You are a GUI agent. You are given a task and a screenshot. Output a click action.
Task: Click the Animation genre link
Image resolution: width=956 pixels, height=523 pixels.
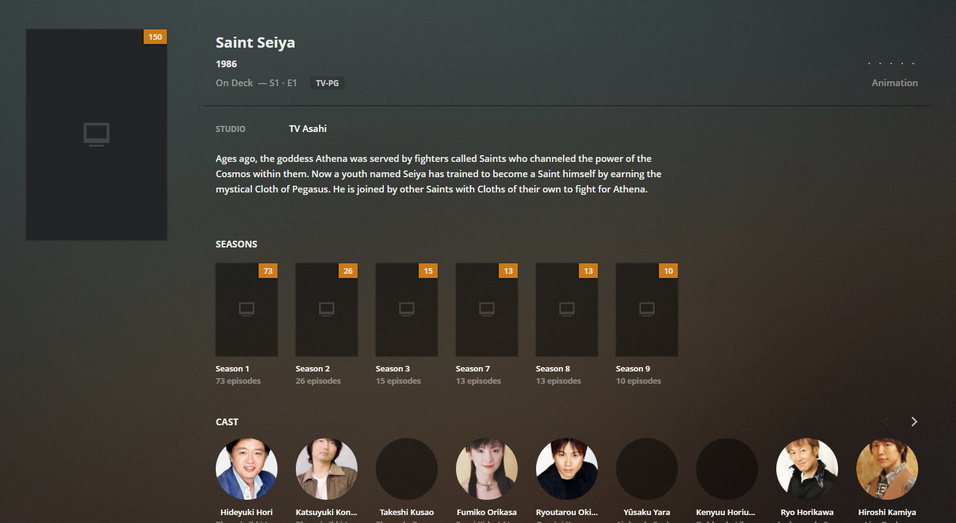(894, 83)
